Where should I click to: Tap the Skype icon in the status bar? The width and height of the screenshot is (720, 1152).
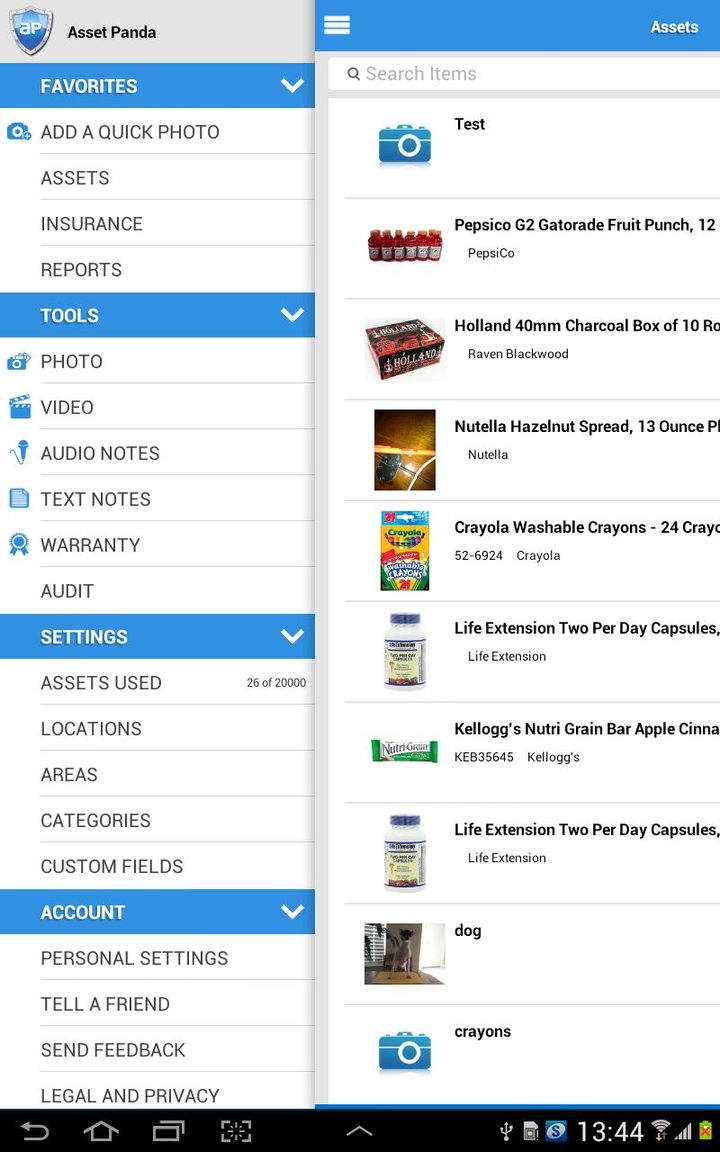coord(558,1131)
